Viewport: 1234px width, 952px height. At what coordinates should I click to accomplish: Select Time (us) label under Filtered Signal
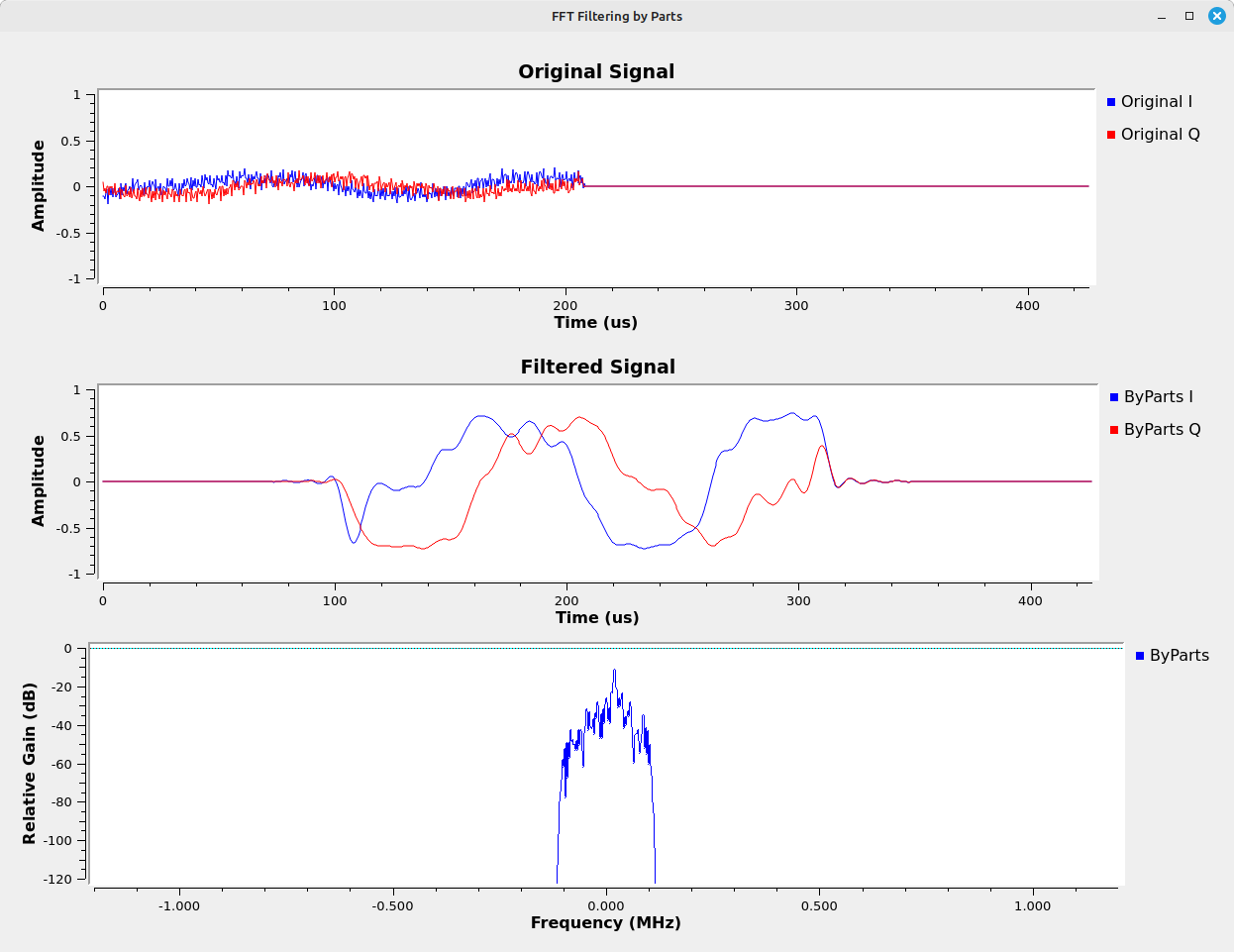(x=596, y=617)
